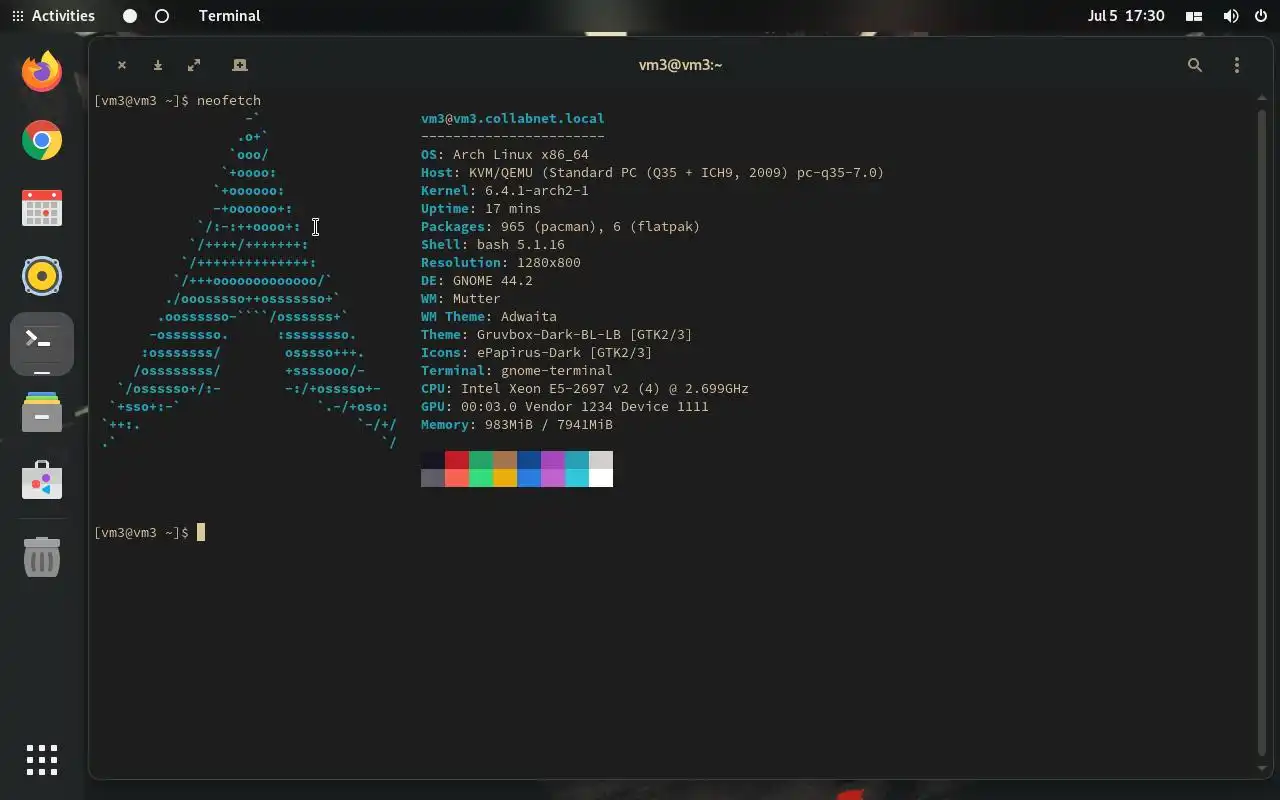Click the "GPU: 00:03.0 Vendor 1234" line
The width and height of the screenshot is (1280, 800).
(565, 407)
